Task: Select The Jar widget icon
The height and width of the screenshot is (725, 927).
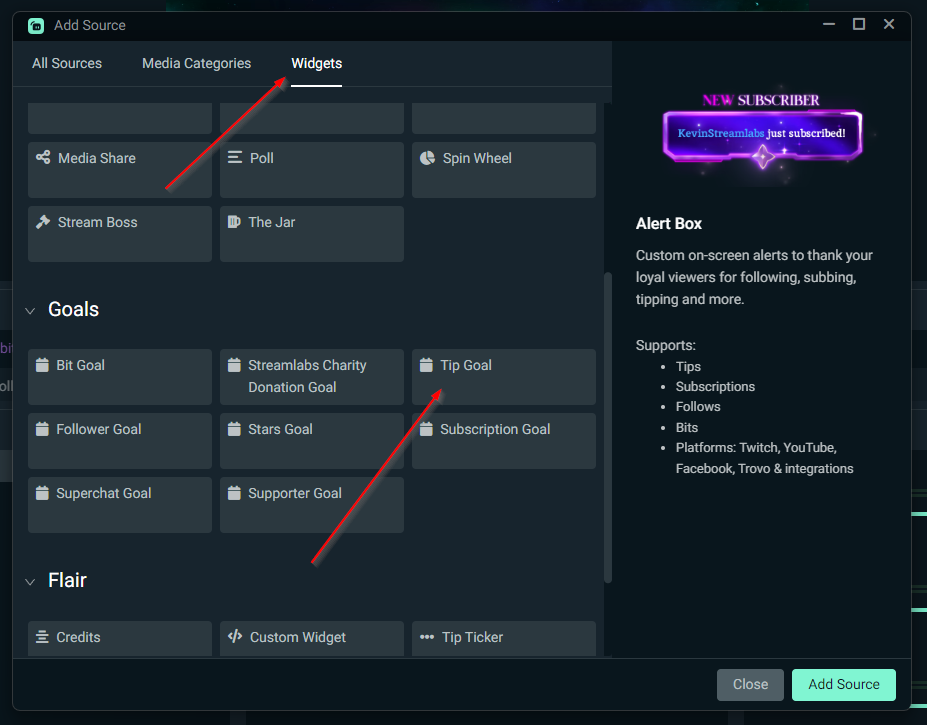Action: pyautogui.click(x=232, y=221)
